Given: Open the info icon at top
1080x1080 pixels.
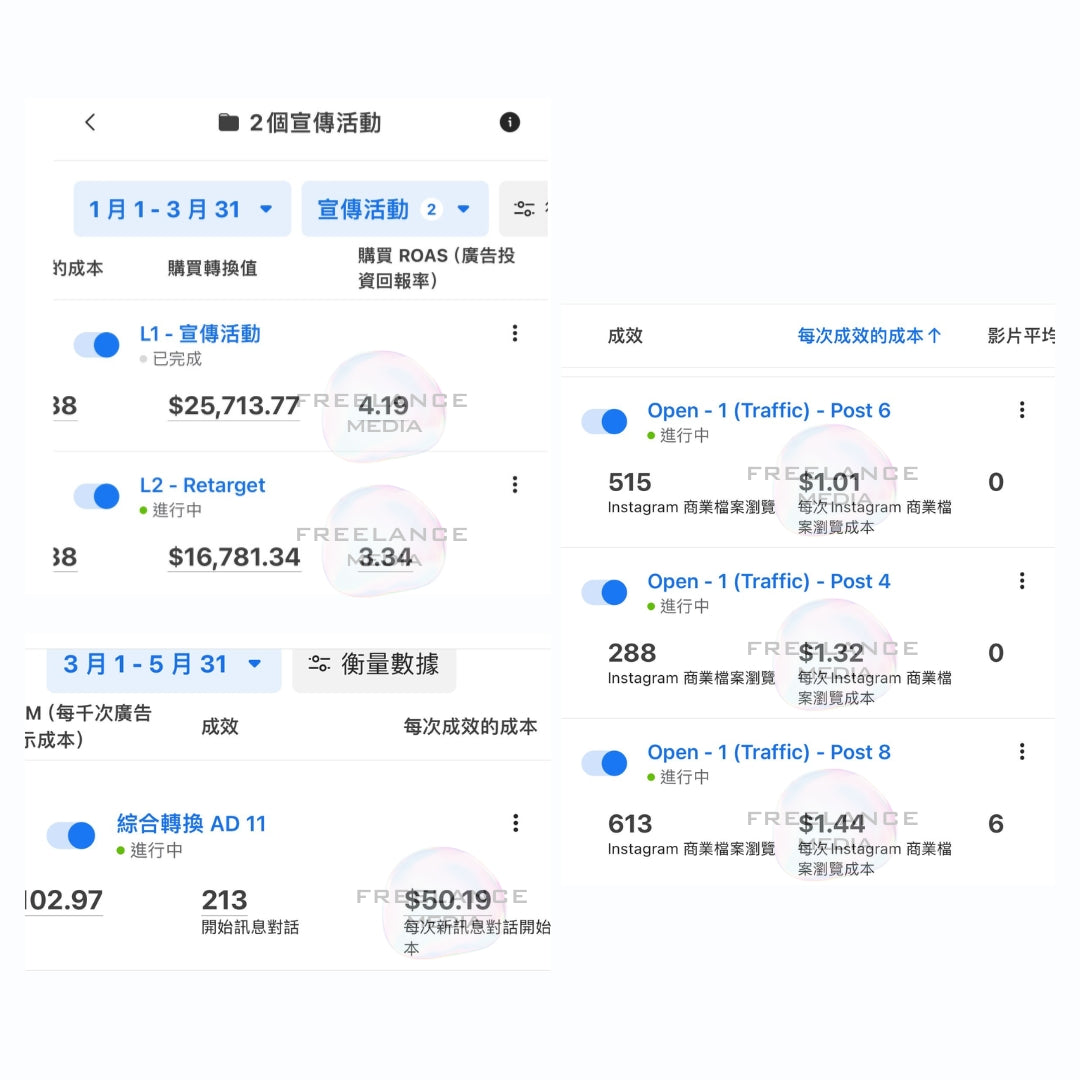Looking at the screenshot, I should pos(510,122).
